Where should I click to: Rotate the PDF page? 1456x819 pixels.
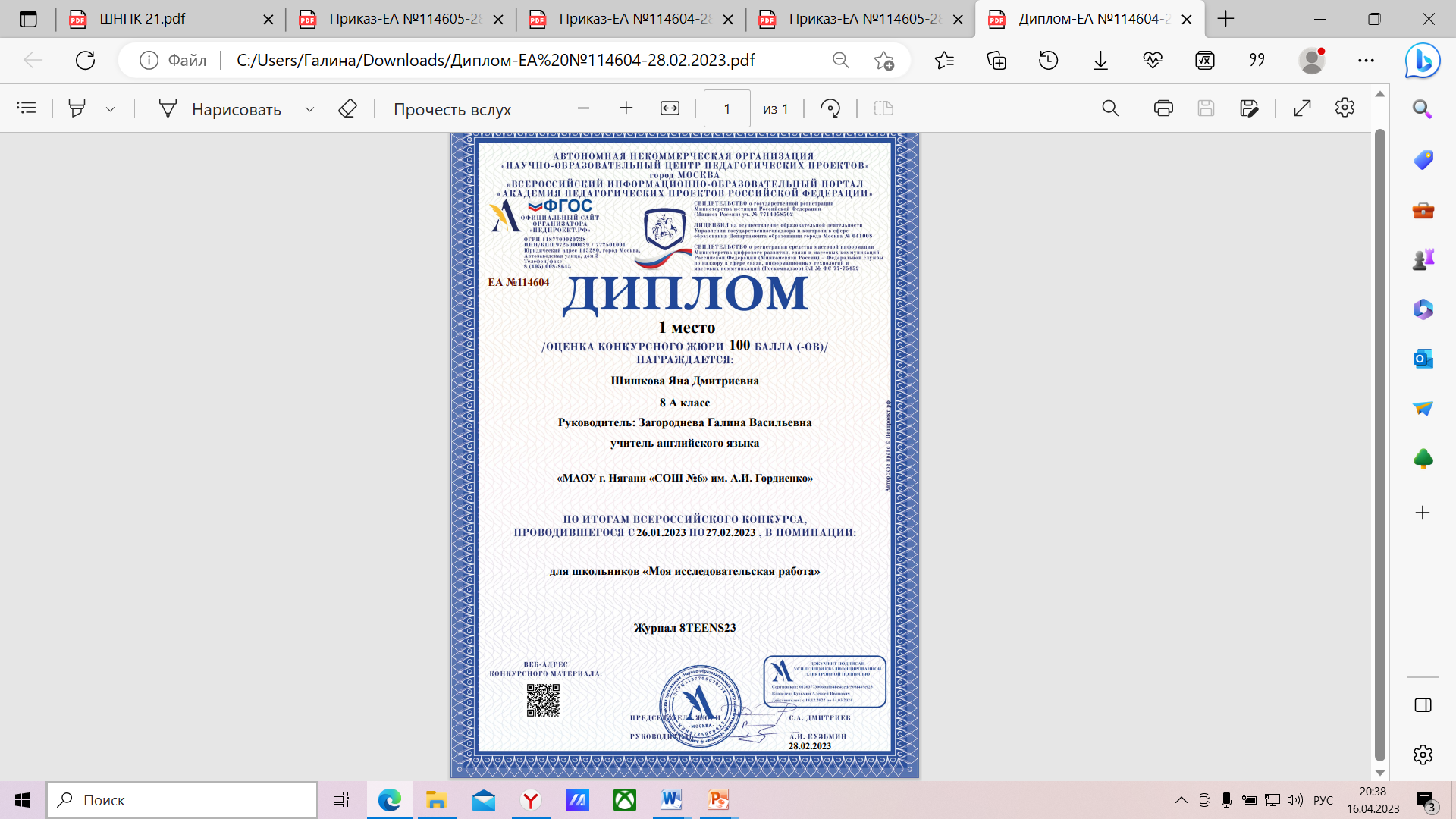pyautogui.click(x=830, y=108)
